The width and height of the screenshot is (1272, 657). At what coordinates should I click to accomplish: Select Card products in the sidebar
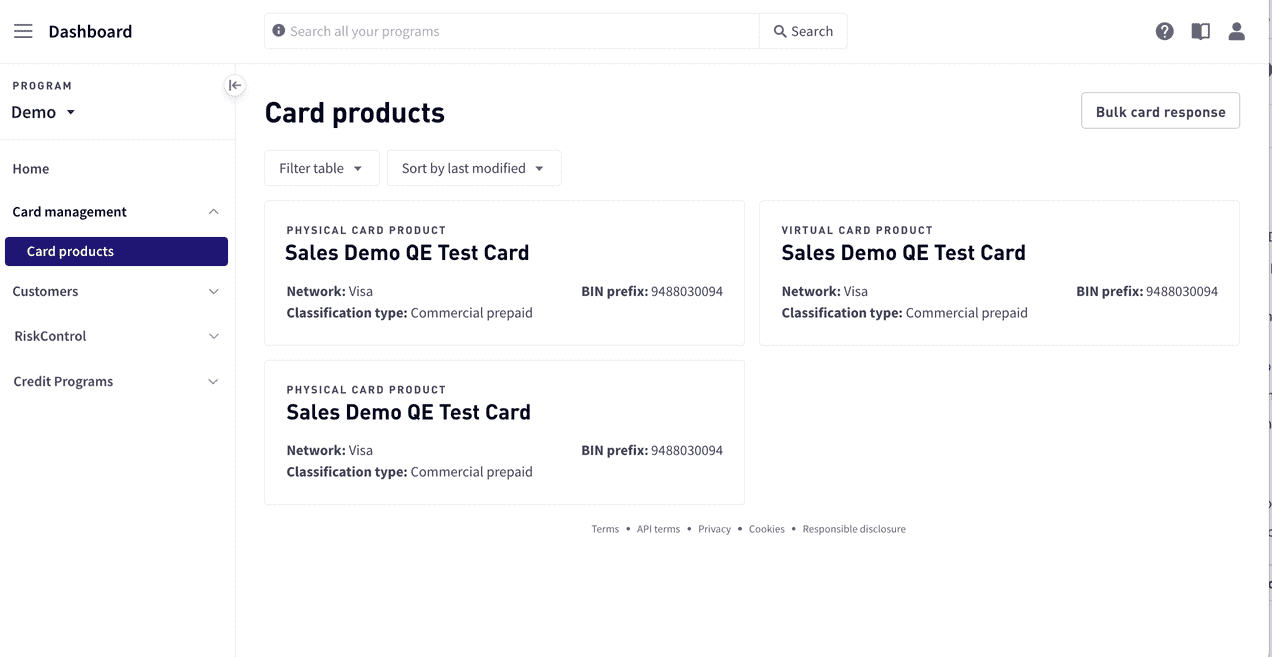coord(68,251)
